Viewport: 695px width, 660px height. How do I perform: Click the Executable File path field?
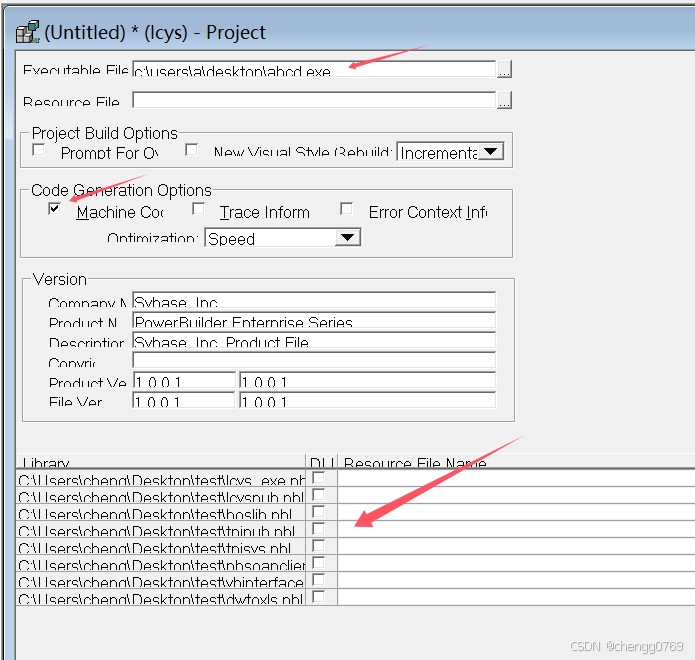click(x=313, y=70)
